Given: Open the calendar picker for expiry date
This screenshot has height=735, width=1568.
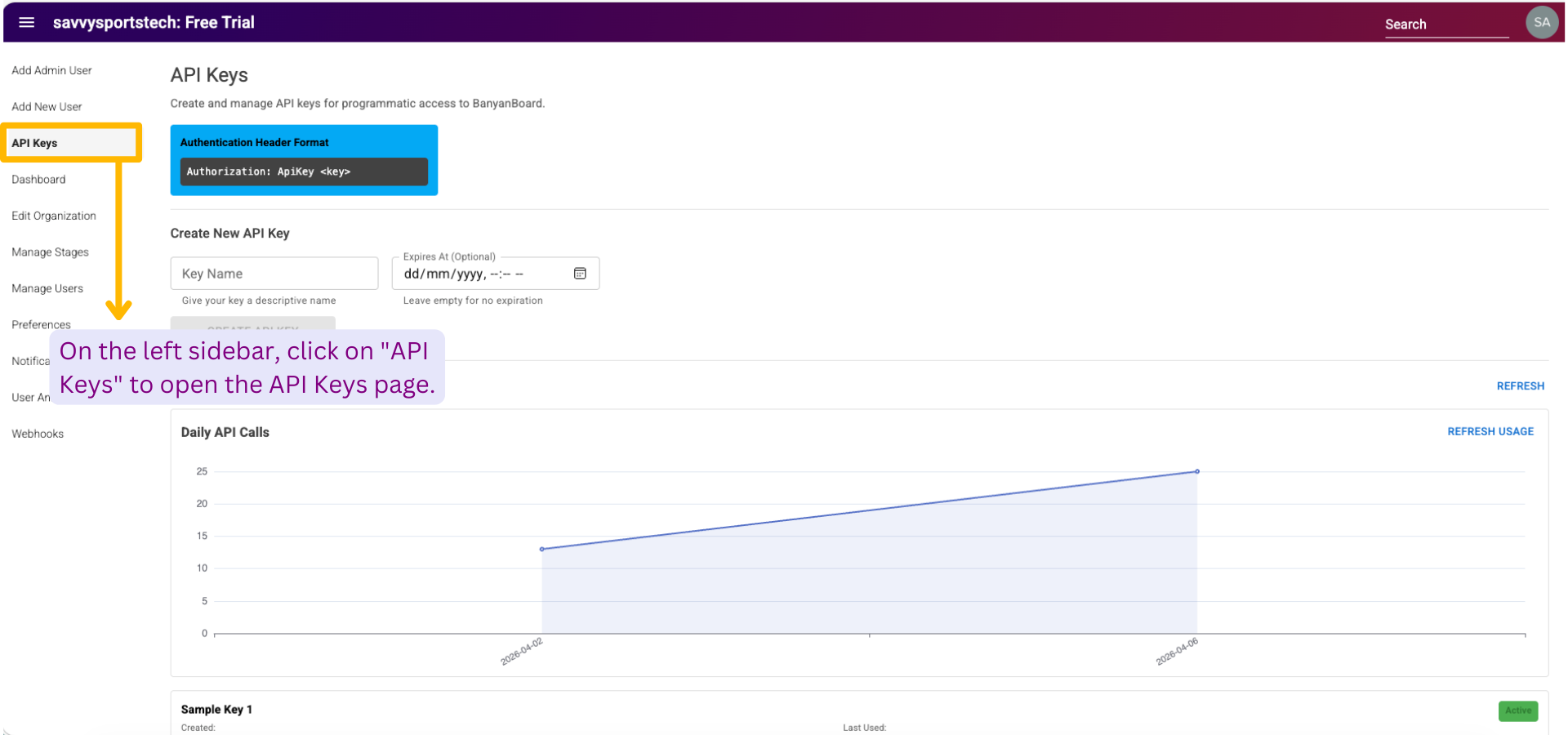Looking at the screenshot, I should tap(580, 274).
